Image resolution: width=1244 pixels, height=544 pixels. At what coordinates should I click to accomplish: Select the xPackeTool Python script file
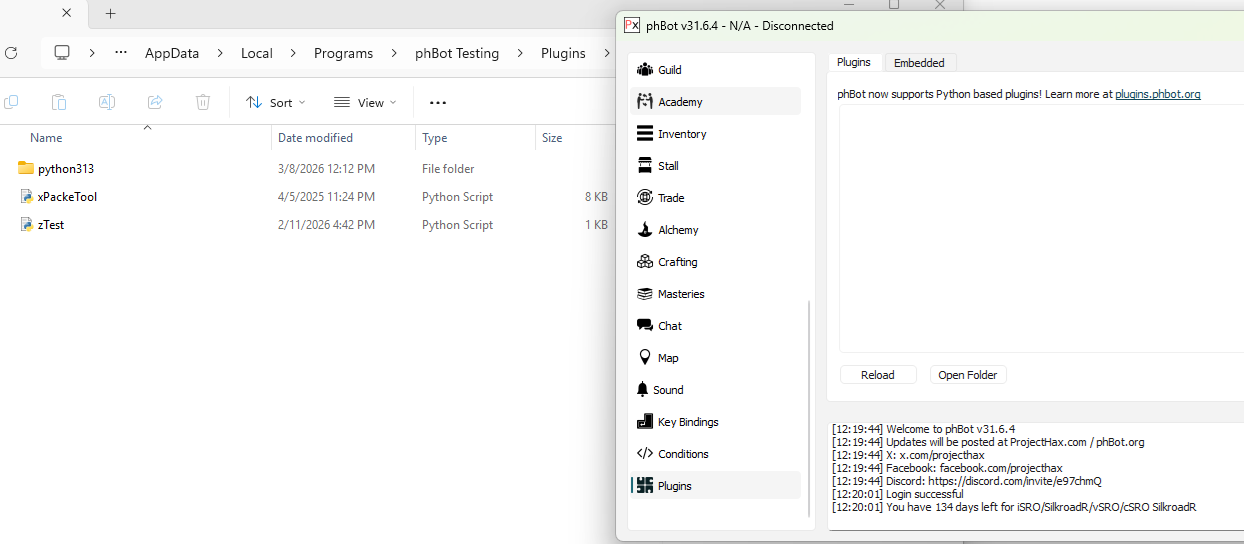(67, 197)
